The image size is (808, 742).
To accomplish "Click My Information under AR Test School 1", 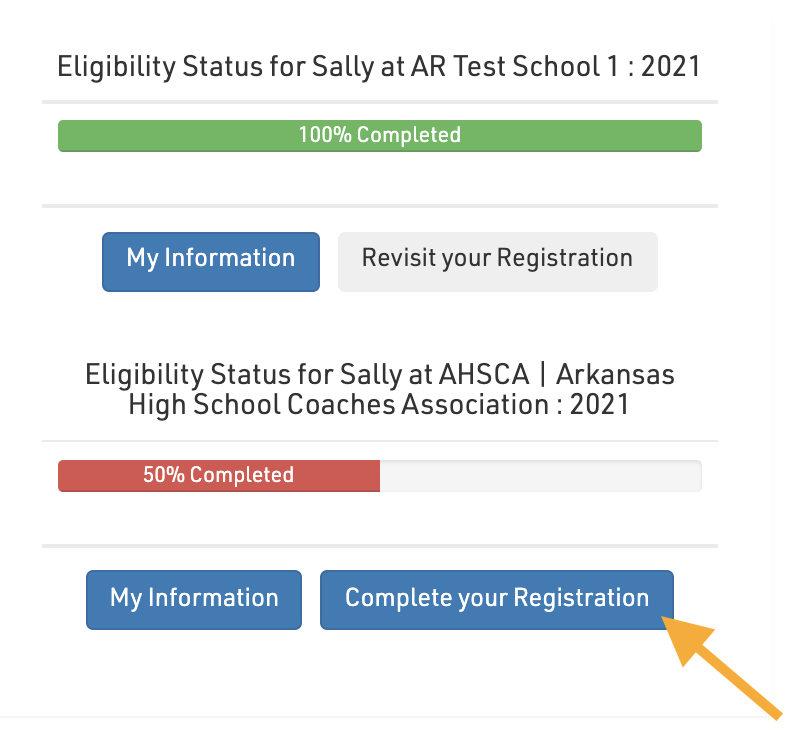I will click(x=210, y=261).
